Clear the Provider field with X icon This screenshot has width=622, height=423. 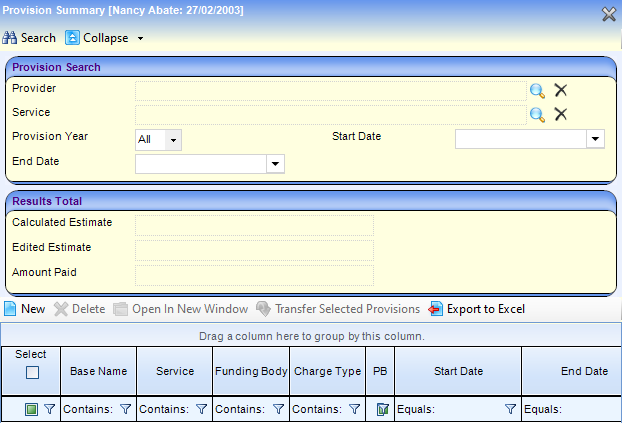(561, 89)
